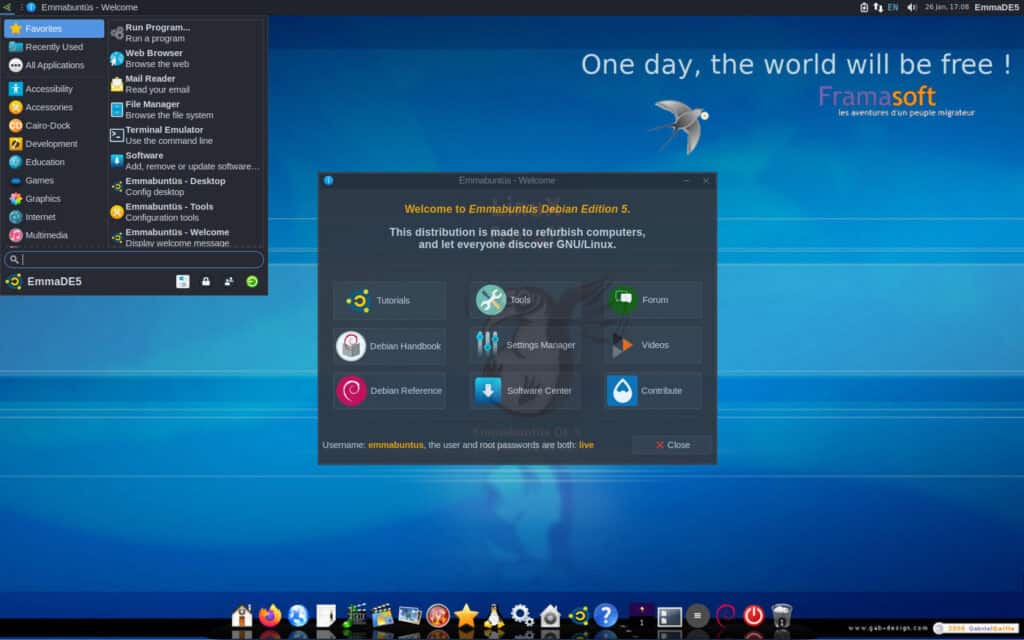The image size is (1024, 640).
Task: Open the Development category in the menu
Action: pyautogui.click(x=45, y=144)
